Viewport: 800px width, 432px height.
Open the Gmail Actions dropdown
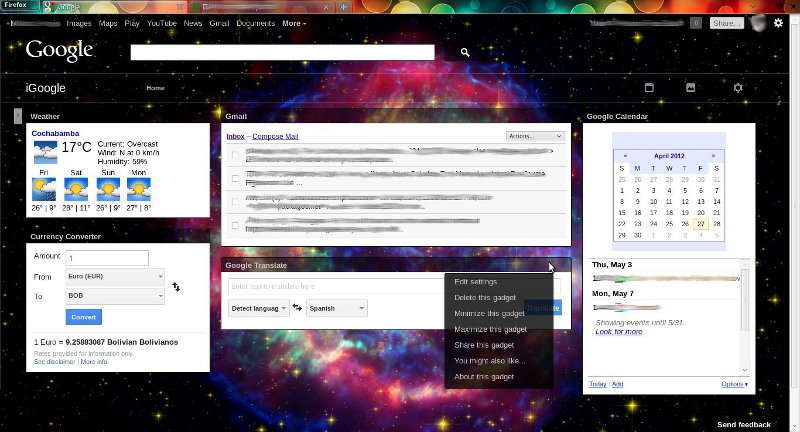(x=535, y=136)
